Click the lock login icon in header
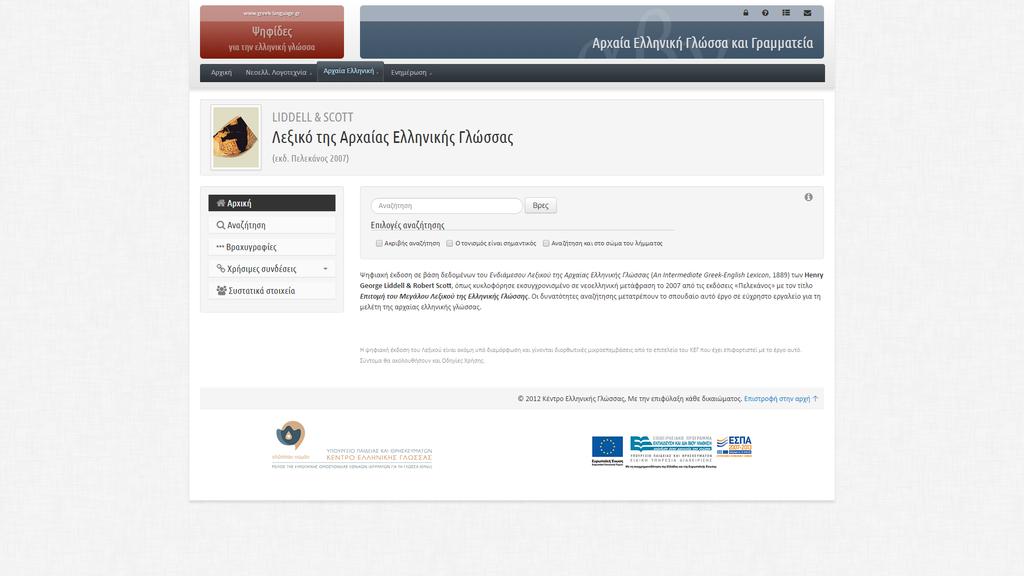The height and width of the screenshot is (576, 1024). click(745, 12)
